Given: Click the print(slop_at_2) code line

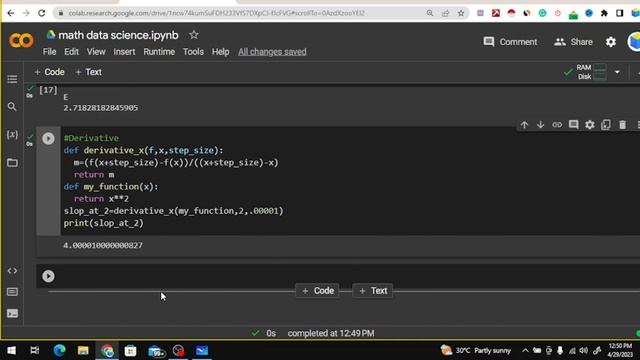Looking at the screenshot, I should click(104, 223).
